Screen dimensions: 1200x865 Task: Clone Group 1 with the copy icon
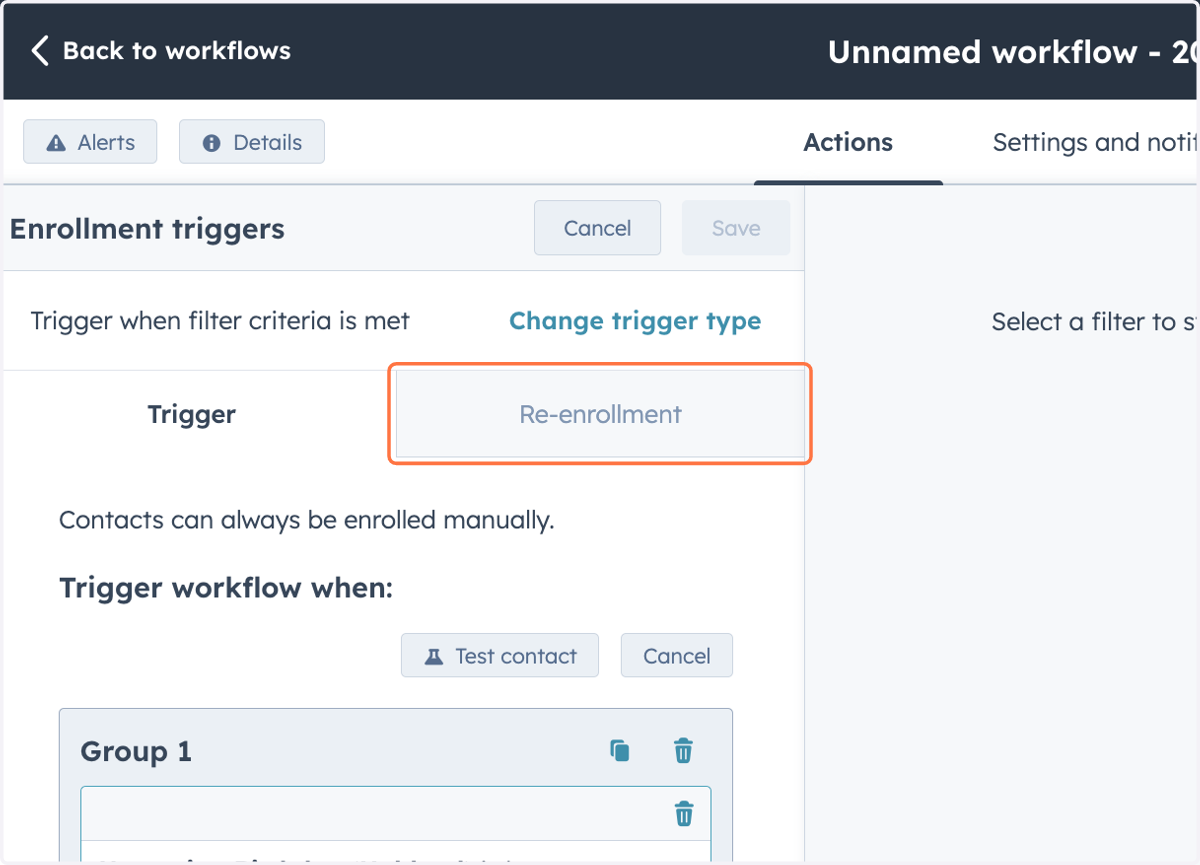pos(620,750)
